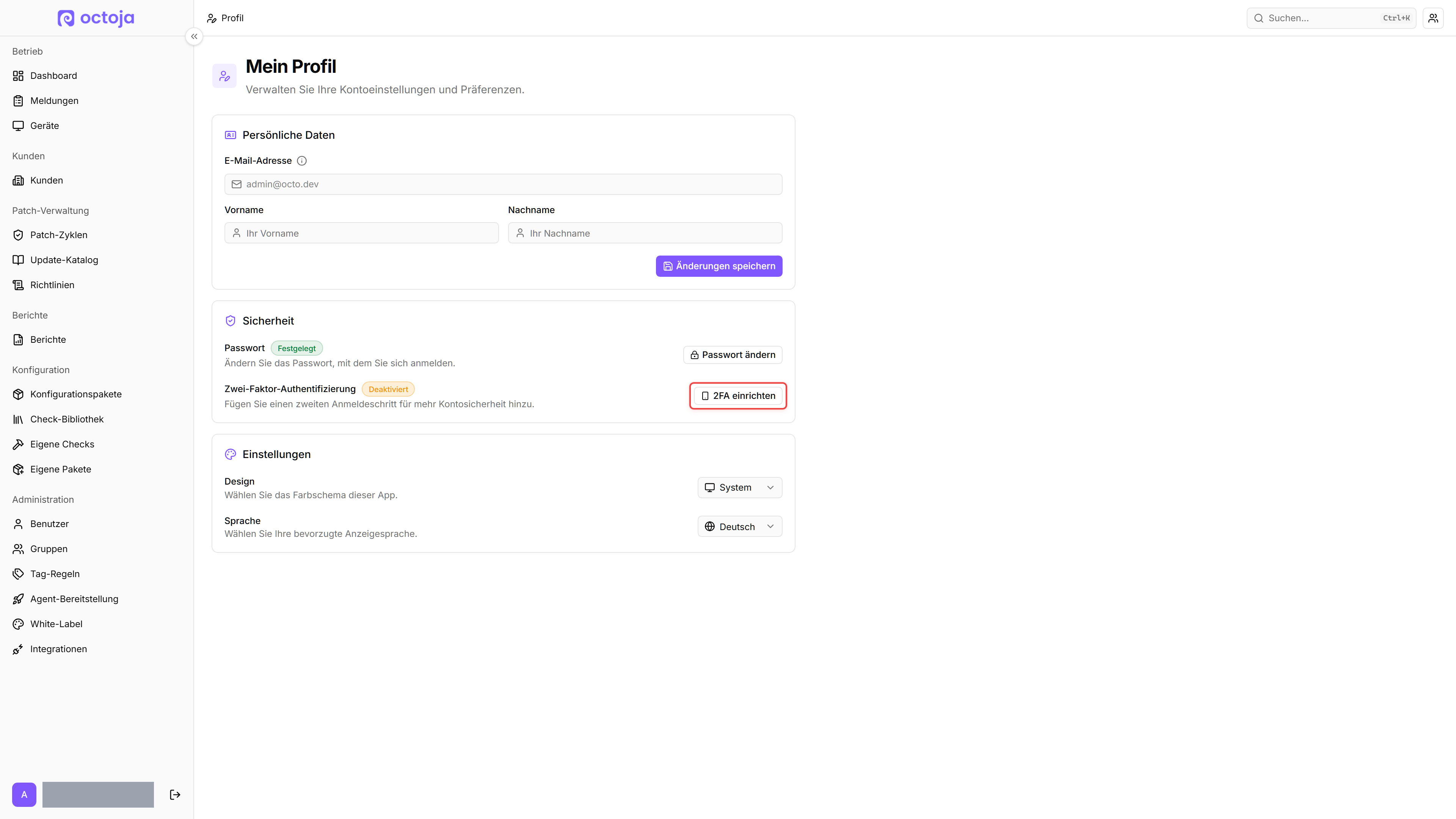Click 2FA einrichten button
The image size is (1456, 819).
[x=738, y=395]
